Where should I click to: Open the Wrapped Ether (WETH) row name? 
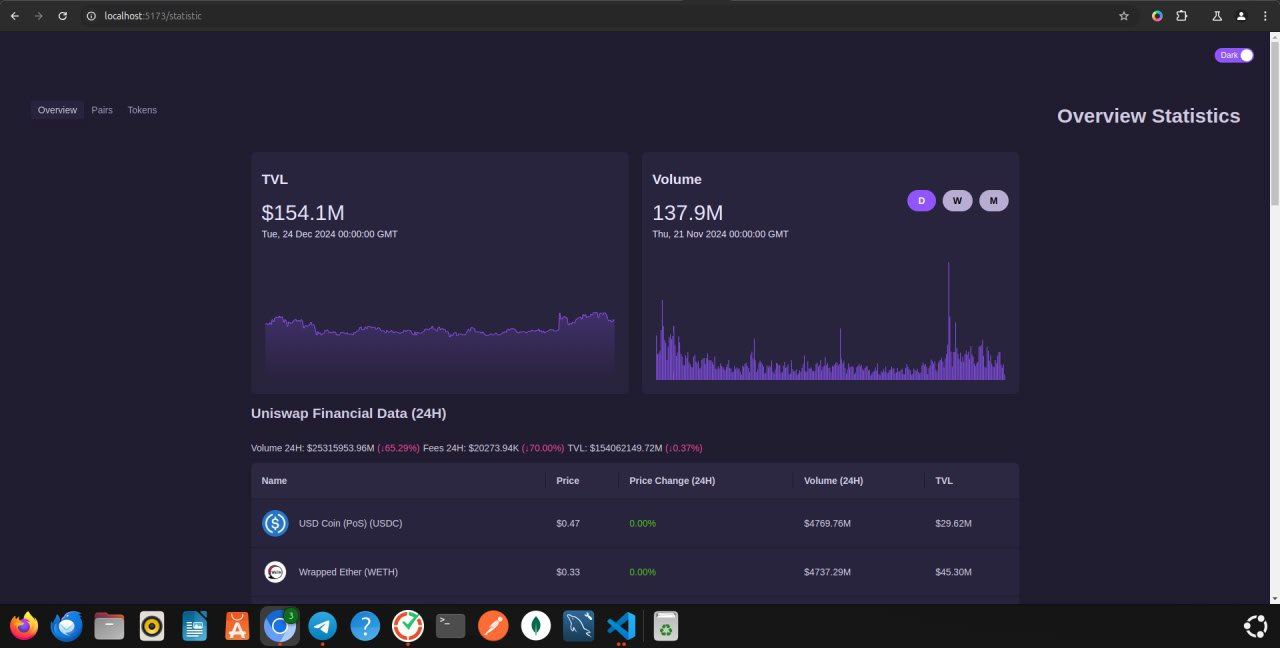[x=348, y=572]
